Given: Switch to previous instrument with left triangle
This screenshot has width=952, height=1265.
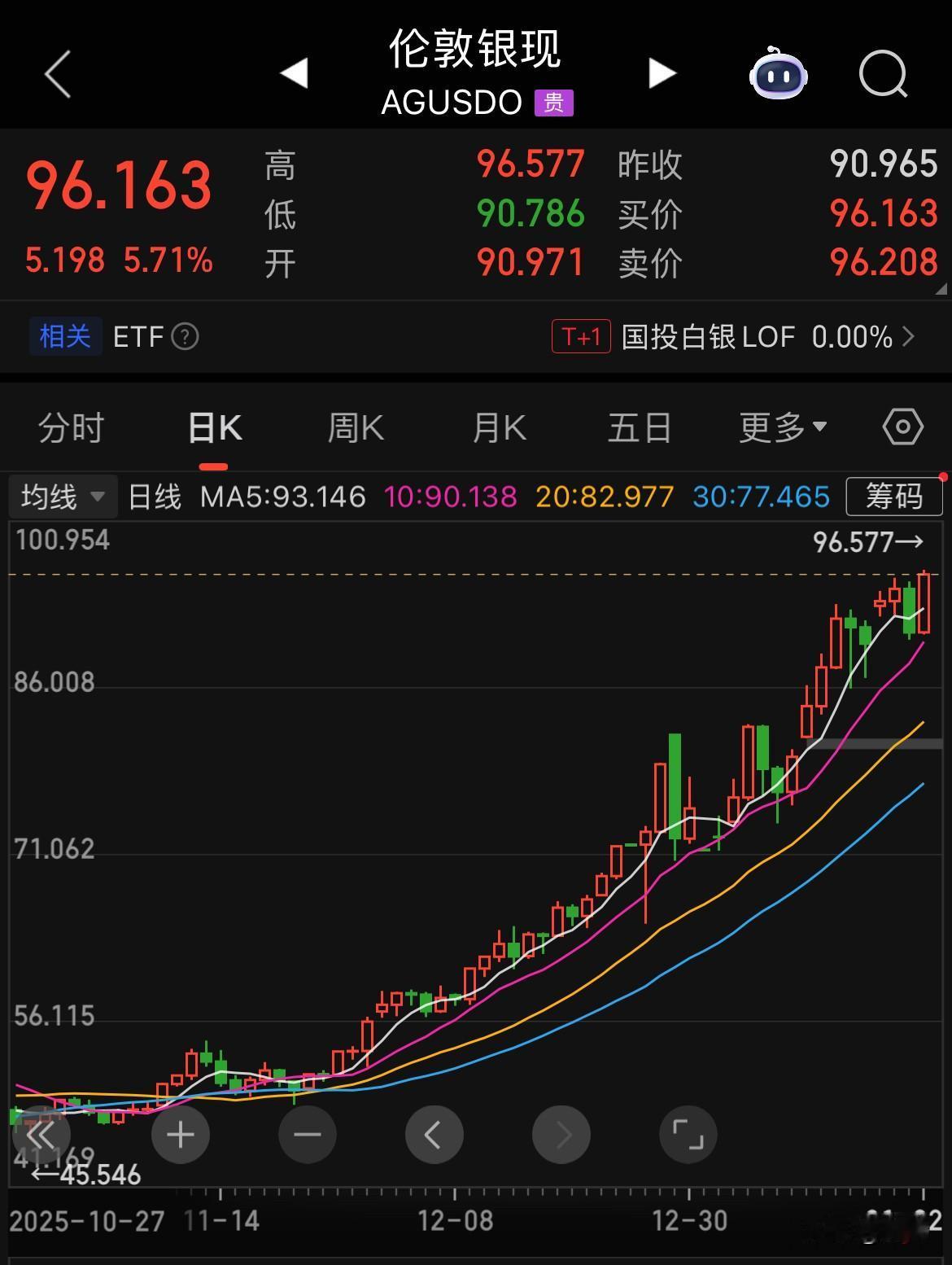Looking at the screenshot, I should pos(295,73).
